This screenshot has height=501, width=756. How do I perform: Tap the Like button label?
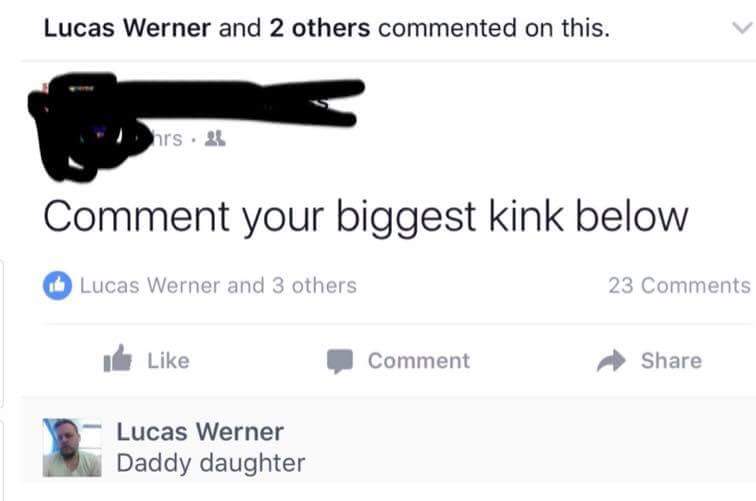coord(169,361)
